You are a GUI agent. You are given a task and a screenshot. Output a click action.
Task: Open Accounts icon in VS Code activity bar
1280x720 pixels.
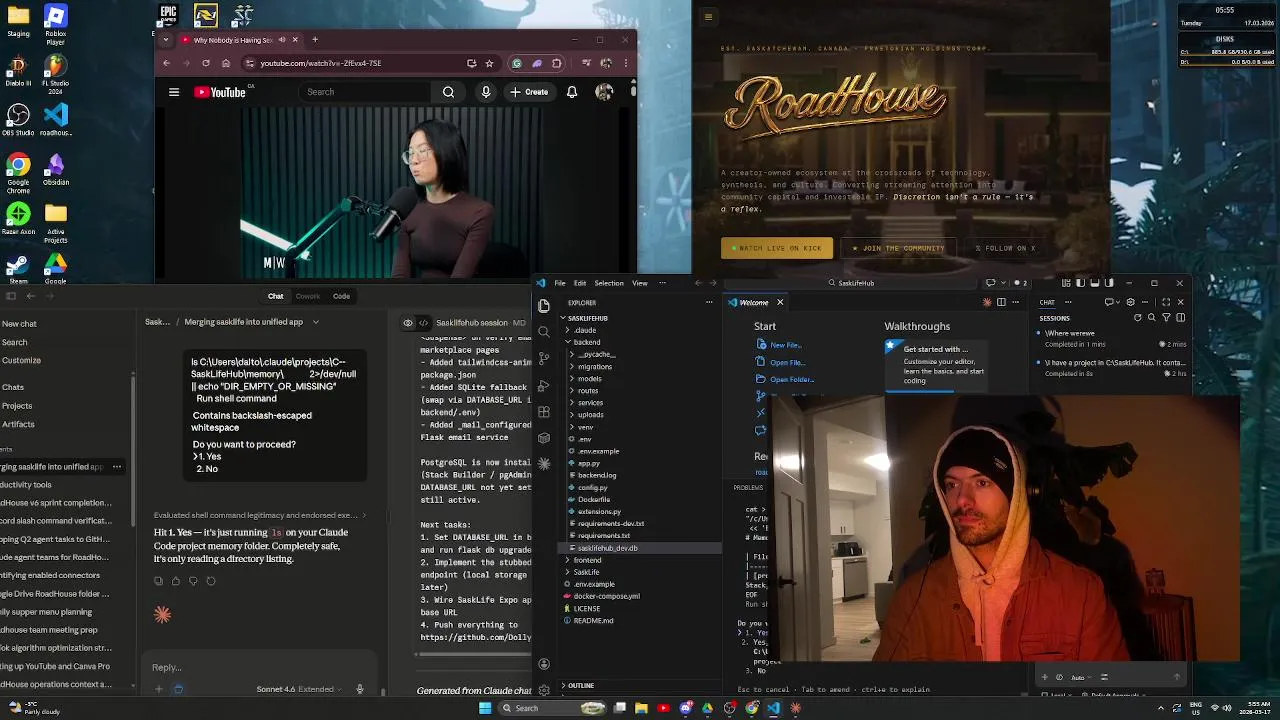(x=544, y=664)
